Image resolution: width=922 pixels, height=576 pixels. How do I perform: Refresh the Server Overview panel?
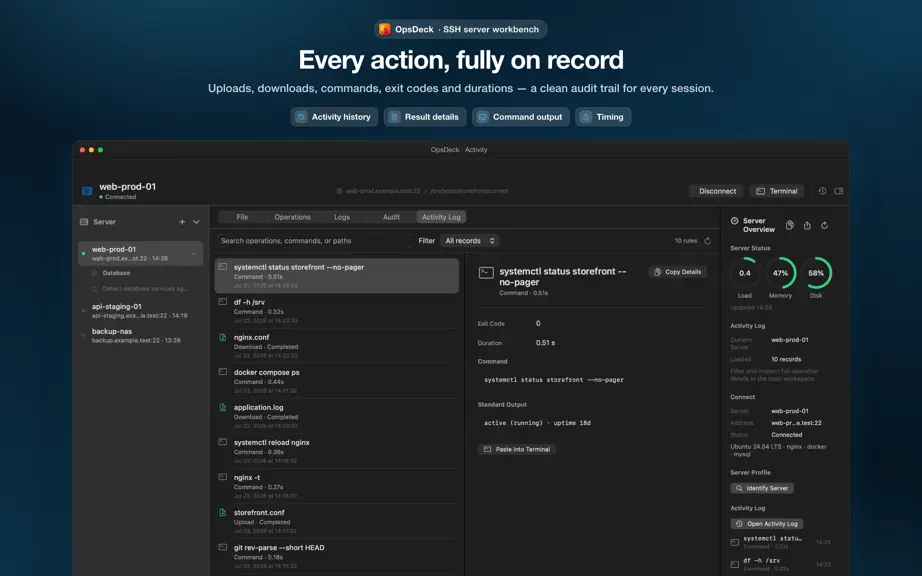point(824,225)
